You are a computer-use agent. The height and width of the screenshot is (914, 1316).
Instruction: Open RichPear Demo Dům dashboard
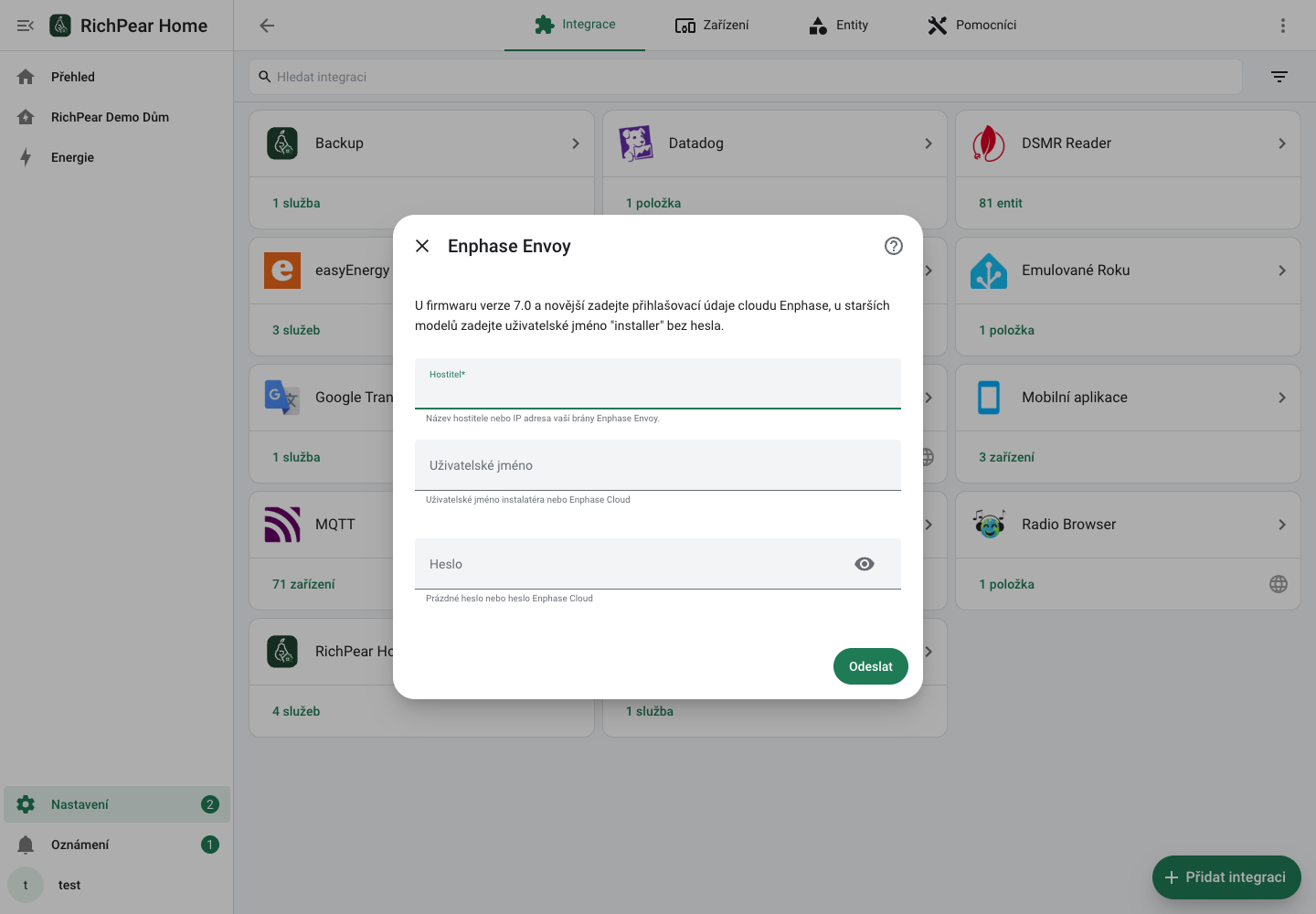pos(117,117)
